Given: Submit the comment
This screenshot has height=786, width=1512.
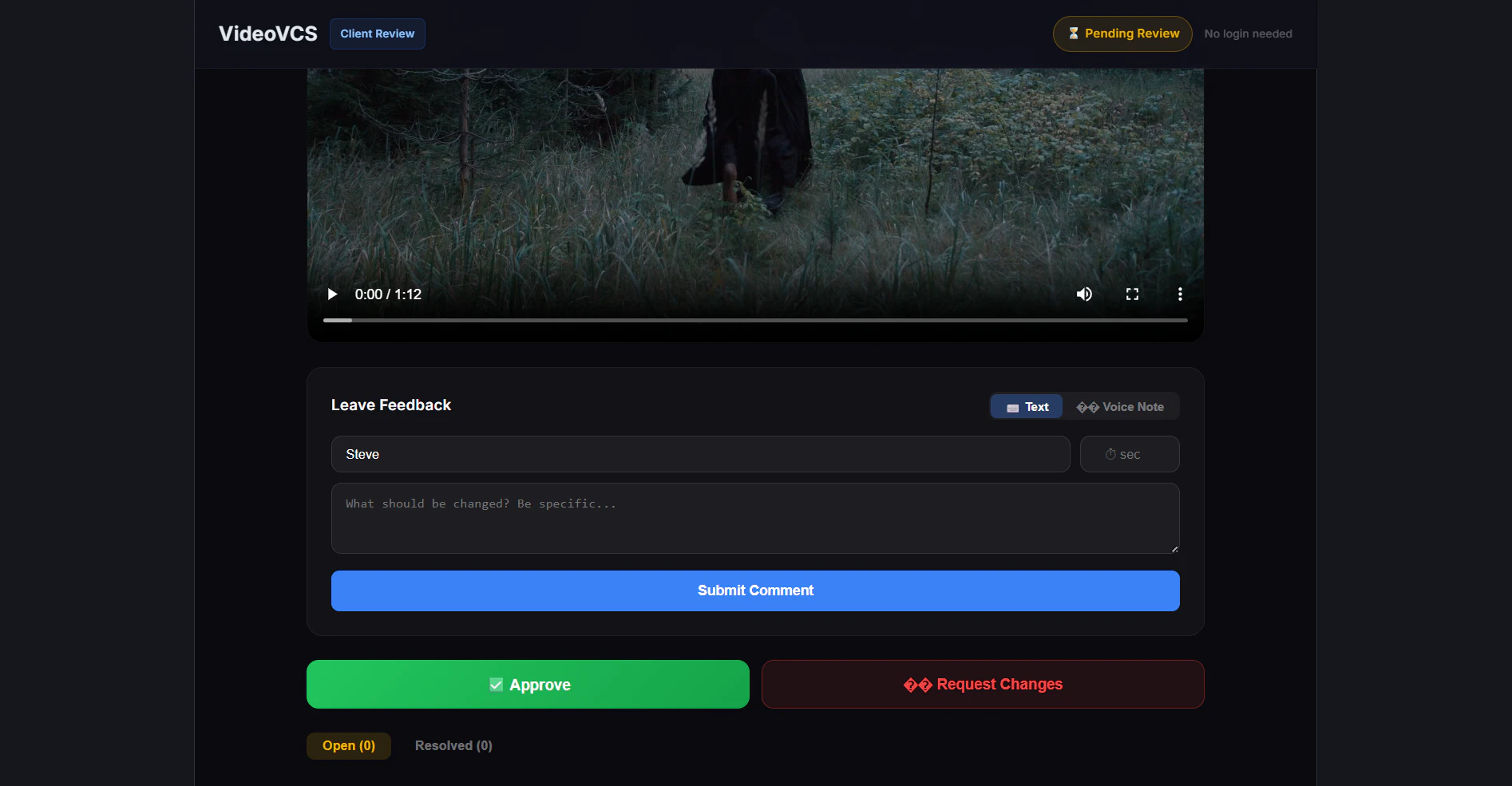Looking at the screenshot, I should 754,590.
